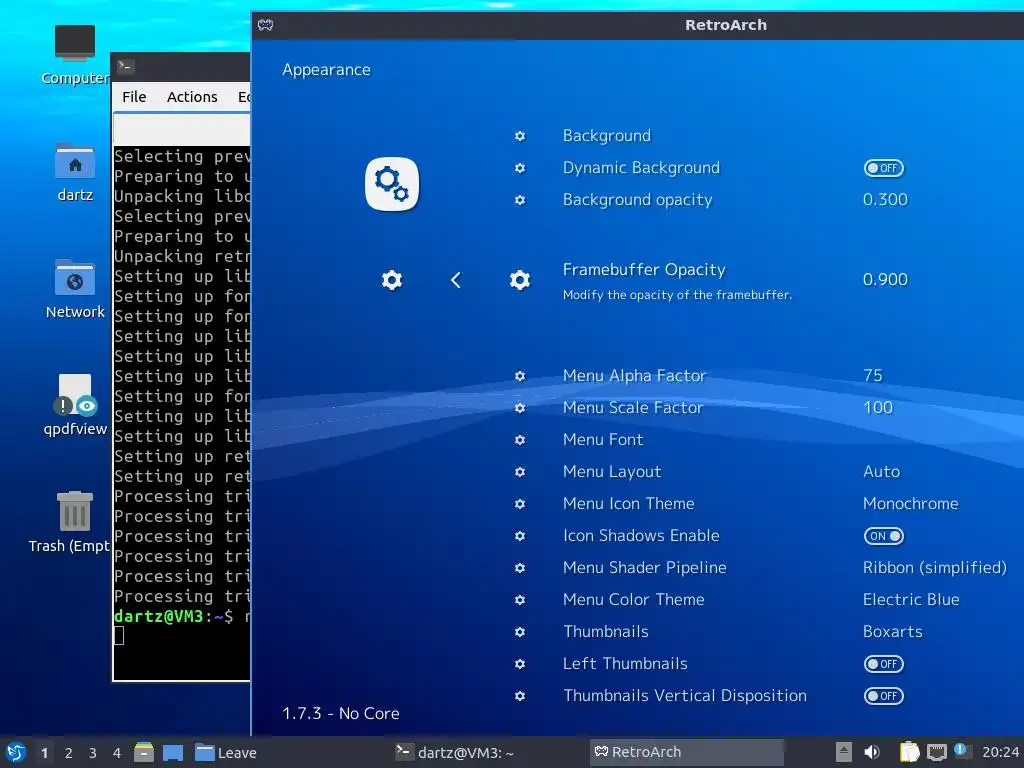Change Menu Icon Theme Monochrome value
The height and width of the screenshot is (768, 1024).
(x=911, y=504)
